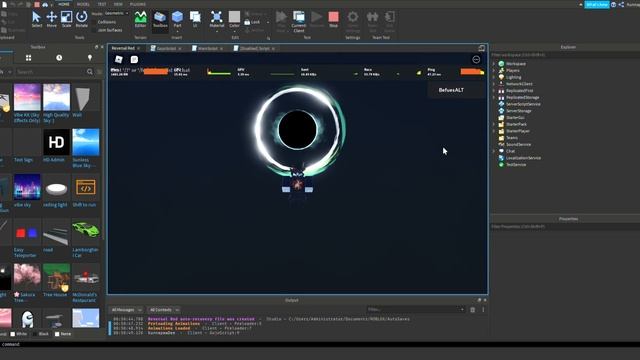Click the ellipsis menu in viewport corner

476,60
